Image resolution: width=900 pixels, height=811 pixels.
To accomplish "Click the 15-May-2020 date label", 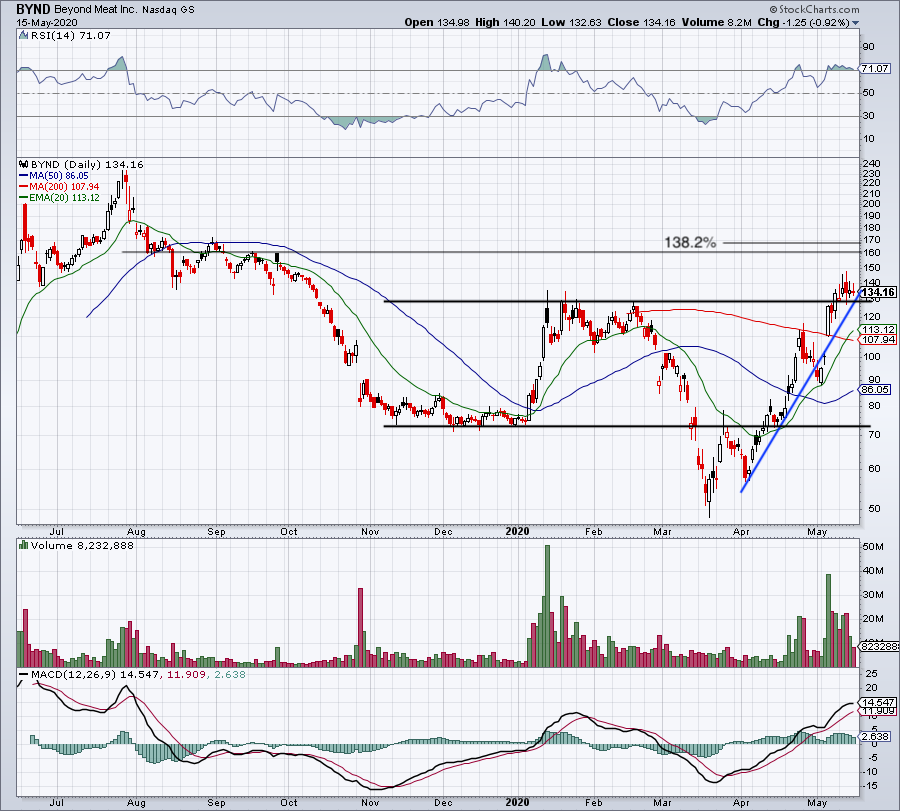I will (47, 23).
